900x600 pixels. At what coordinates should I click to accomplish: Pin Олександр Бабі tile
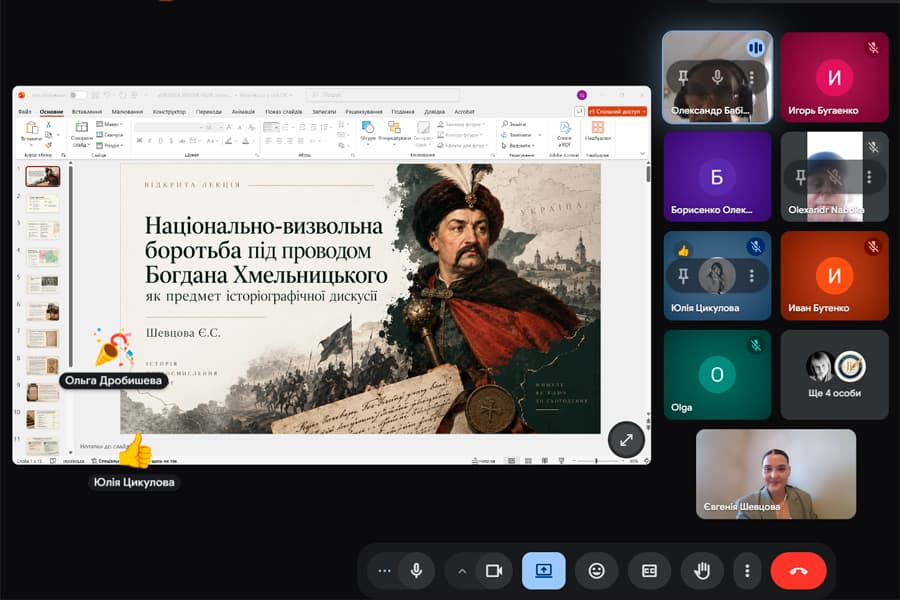(x=683, y=77)
